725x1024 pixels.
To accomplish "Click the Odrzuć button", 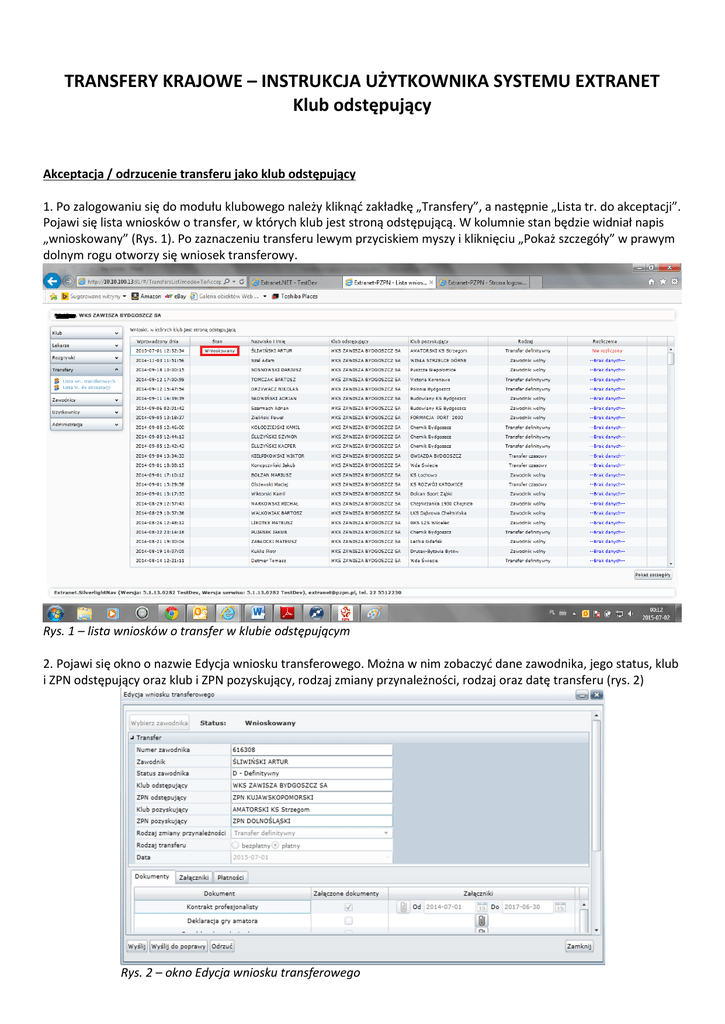I will pyautogui.click(x=222, y=945).
